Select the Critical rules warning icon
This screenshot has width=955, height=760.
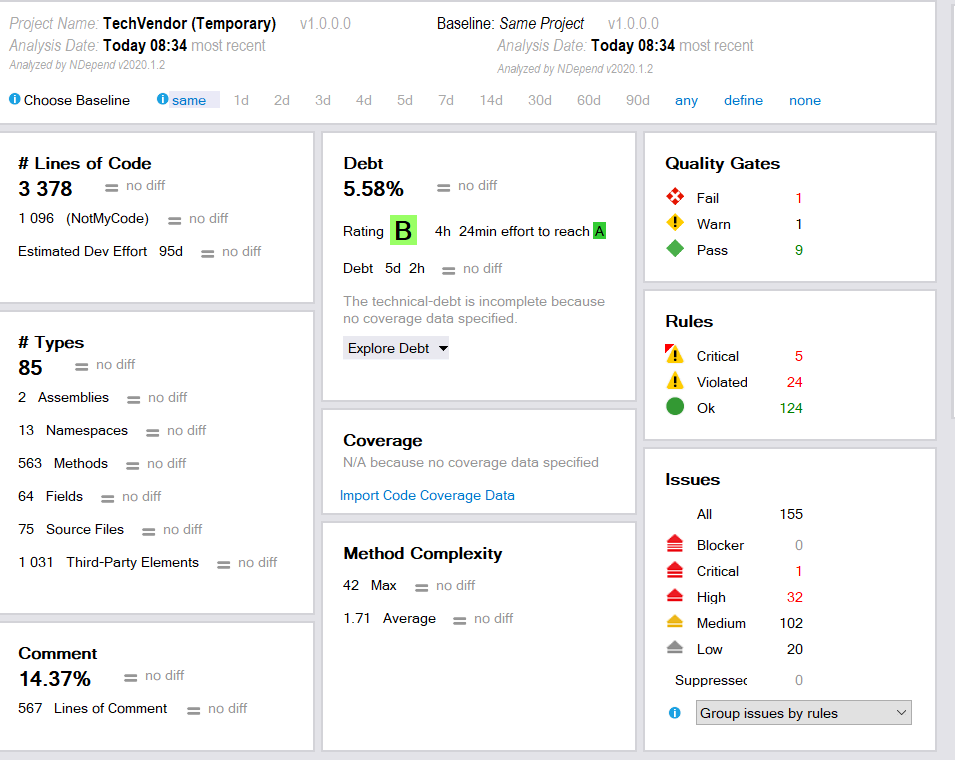pos(675,353)
